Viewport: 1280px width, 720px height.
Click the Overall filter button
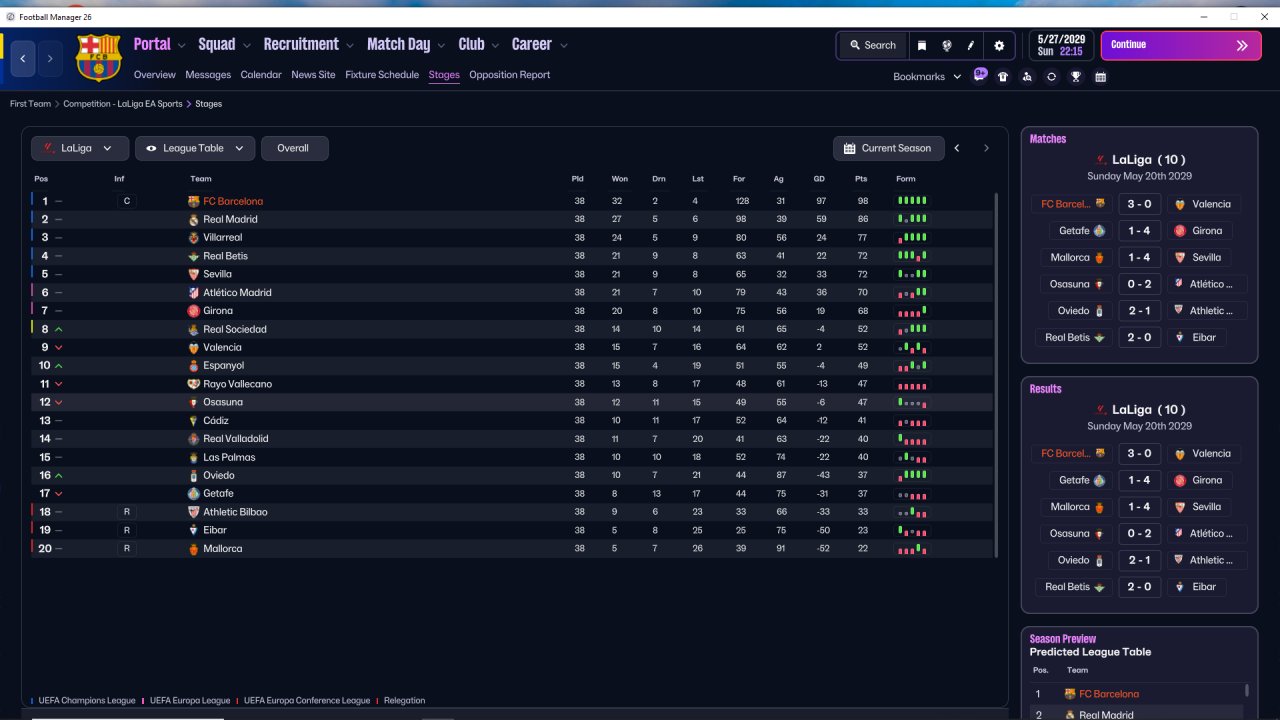pos(294,148)
